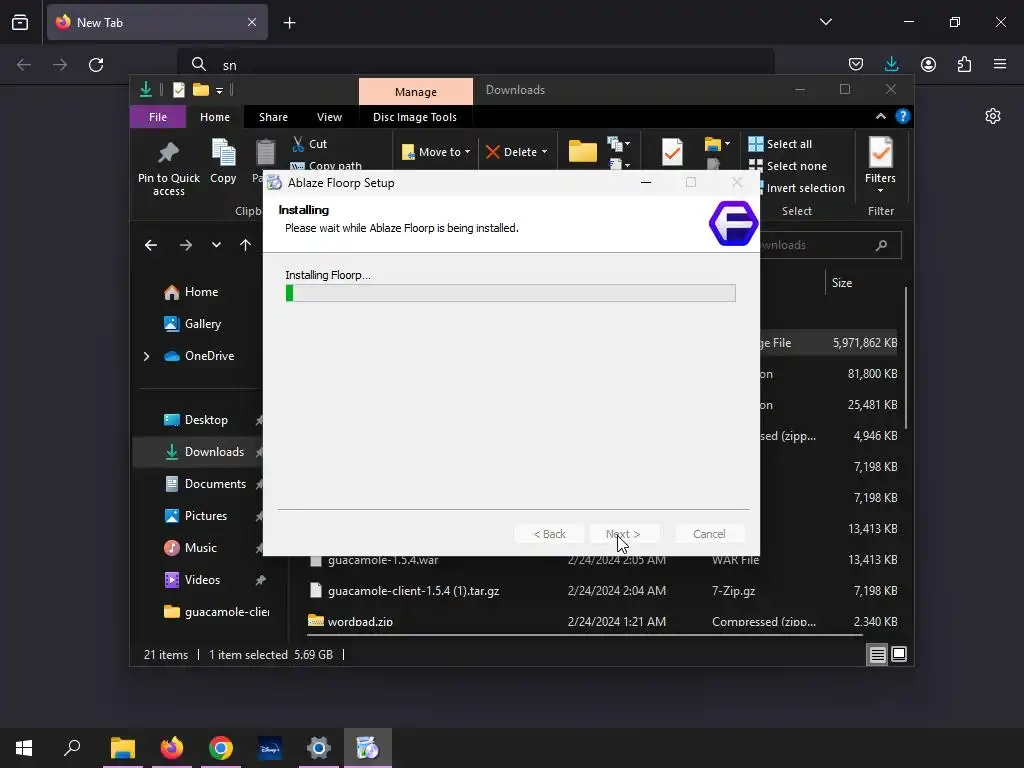Open Pictures in navigation pane
This screenshot has width=1024, height=768.
pyautogui.click(x=206, y=516)
